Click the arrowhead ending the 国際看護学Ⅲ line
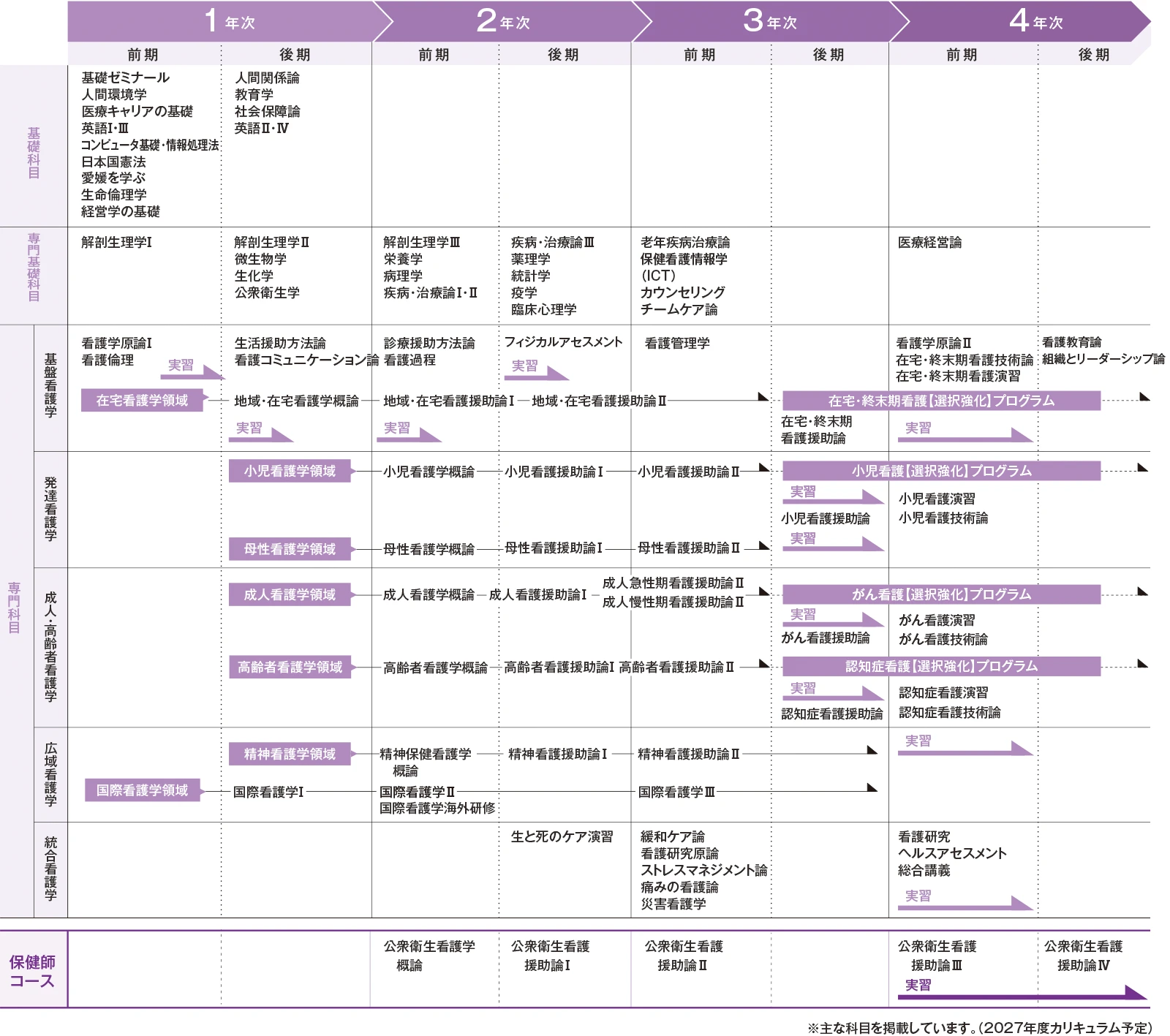 (x=872, y=788)
